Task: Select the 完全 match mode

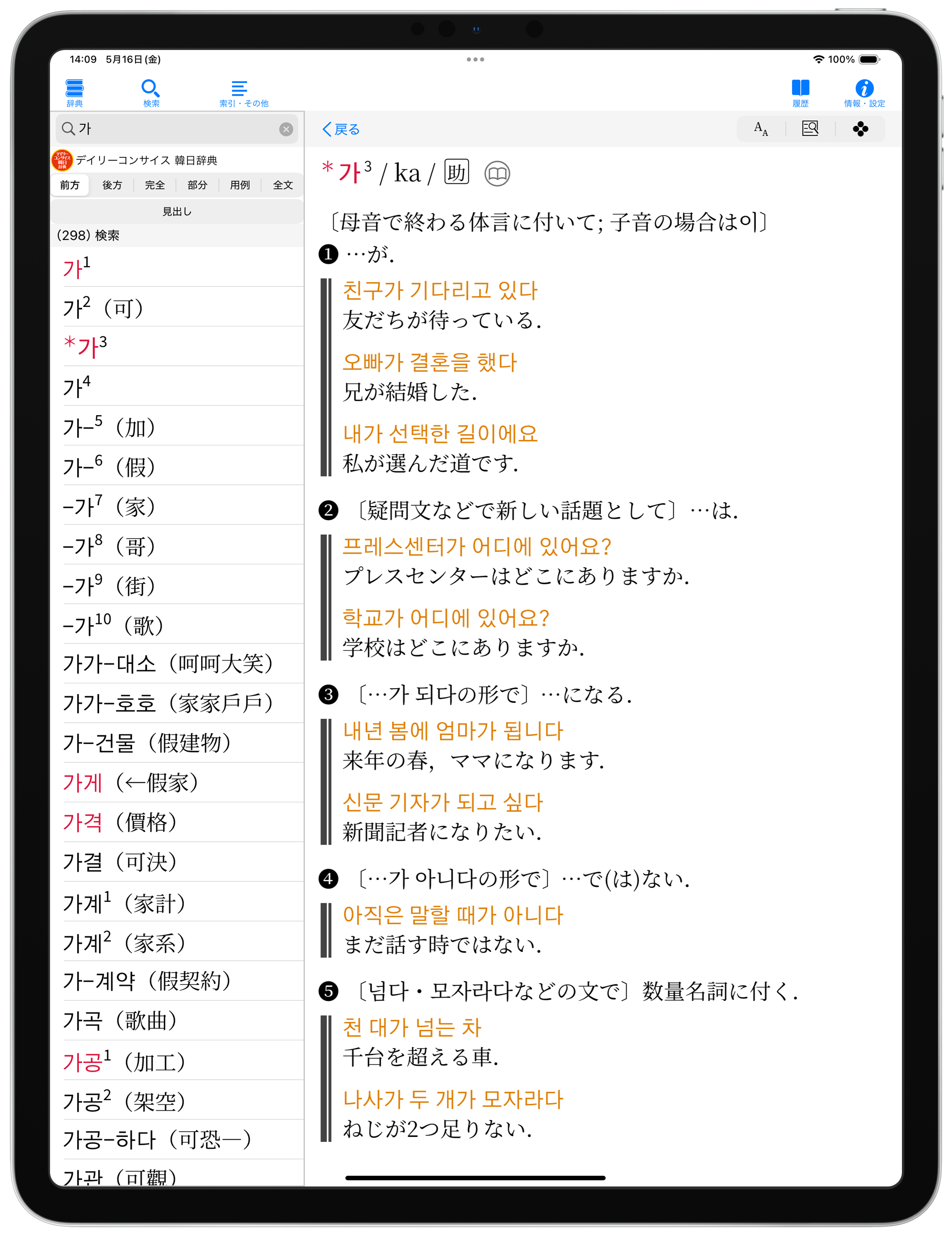Action: 154,185
